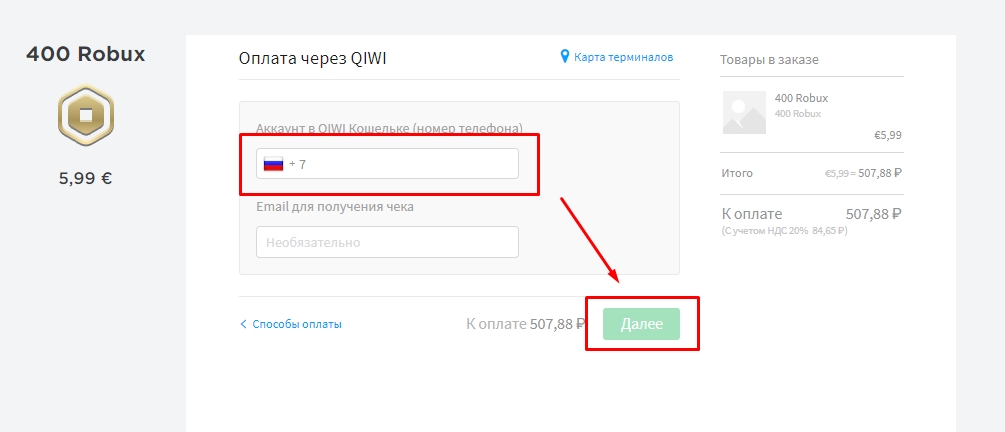1005x432 pixels.
Task: Click the gold Robux coin icon
Action: click(x=86, y=115)
